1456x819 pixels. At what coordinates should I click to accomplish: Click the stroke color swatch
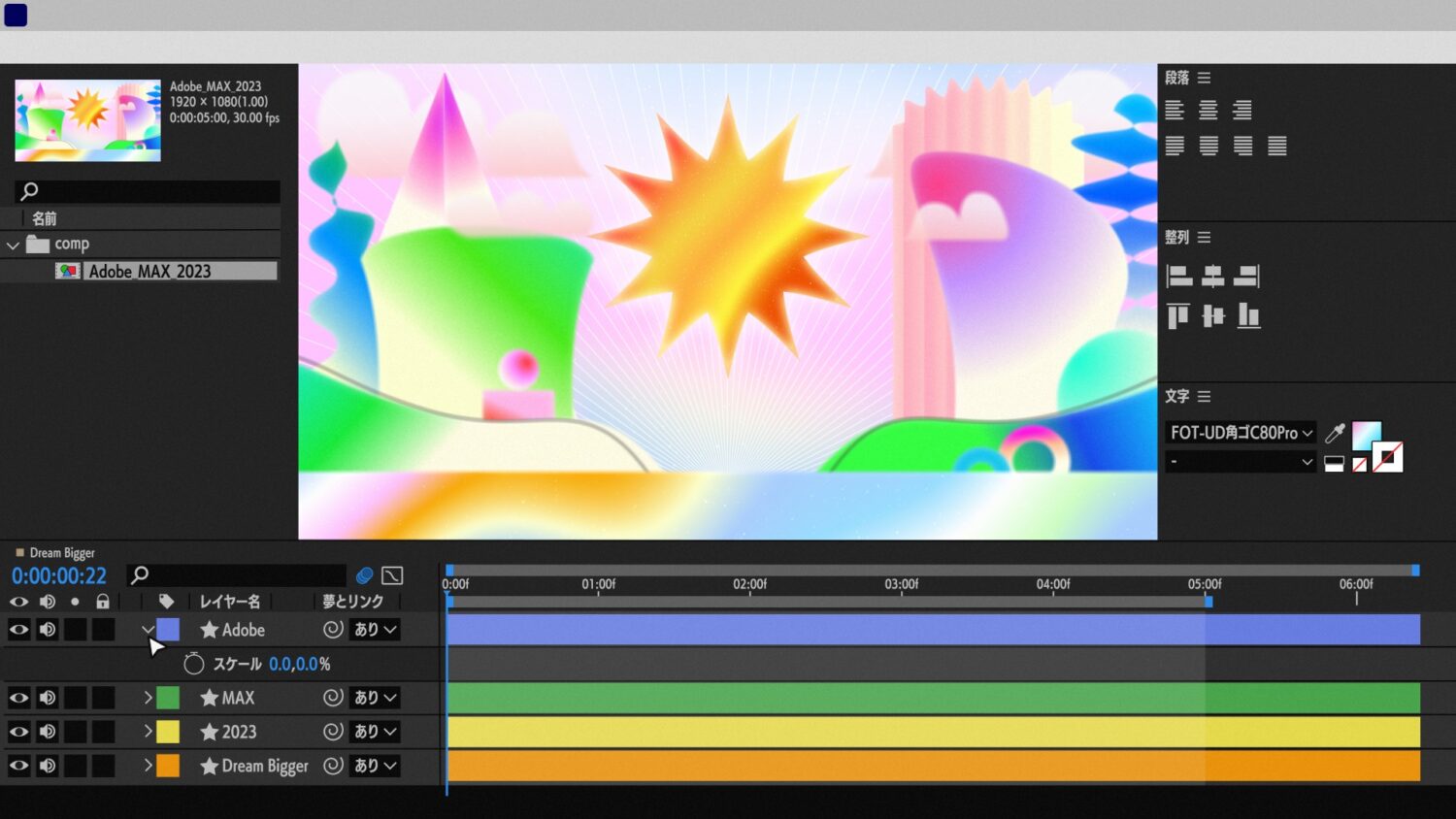(x=1388, y=456)
